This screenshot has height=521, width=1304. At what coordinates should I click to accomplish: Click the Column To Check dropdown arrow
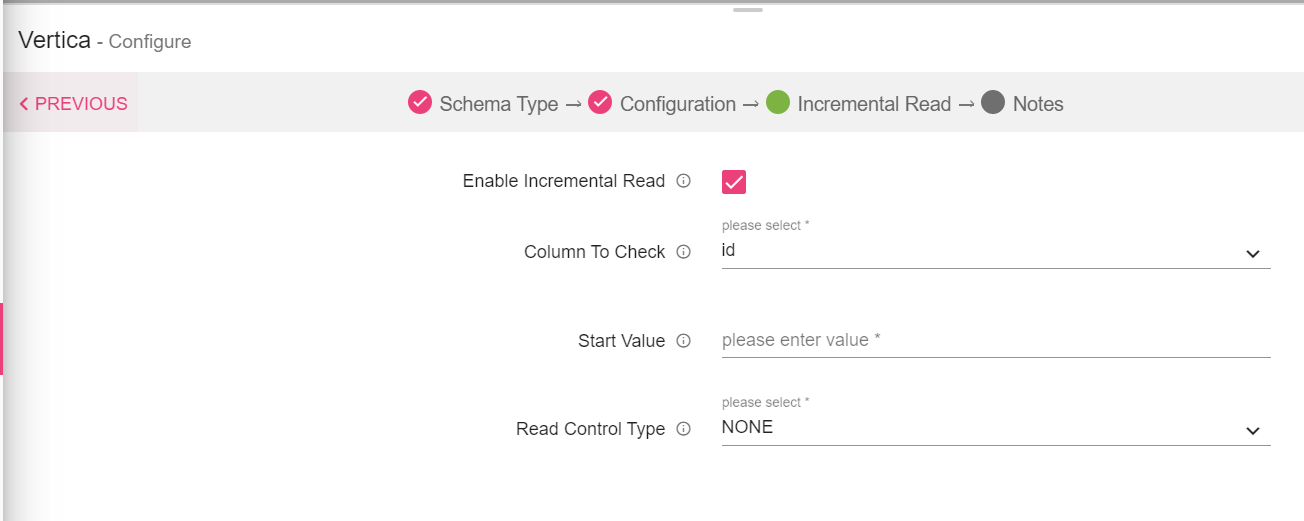point(1253,254)
